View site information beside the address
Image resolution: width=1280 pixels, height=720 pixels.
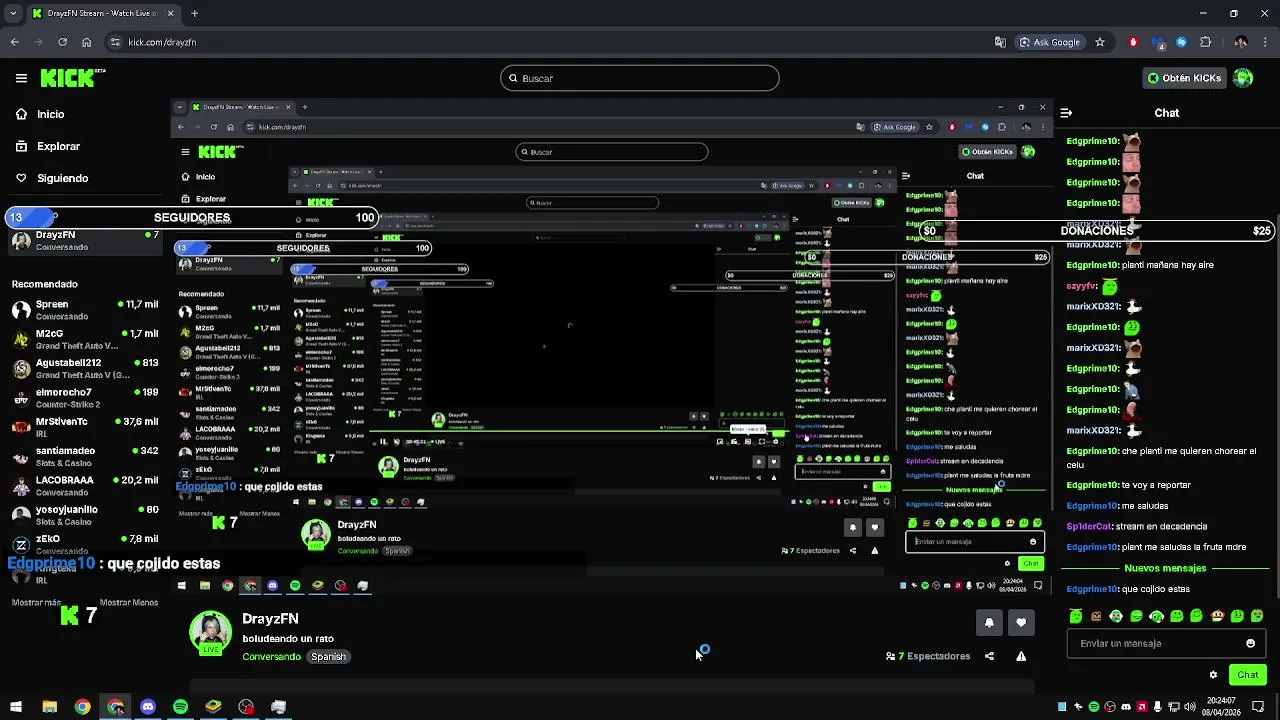click(x=116, y=42)
